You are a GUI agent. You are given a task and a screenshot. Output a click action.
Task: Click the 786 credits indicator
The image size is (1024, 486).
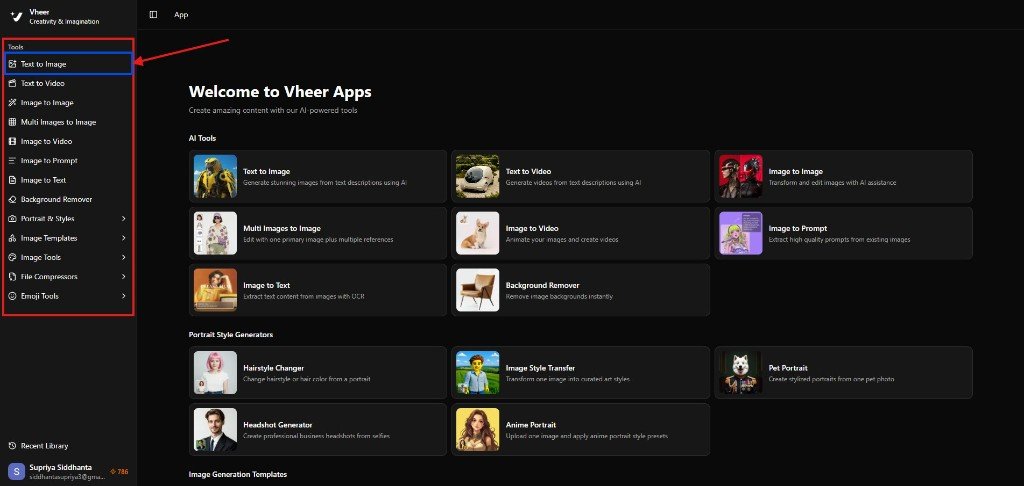(119, 472)
